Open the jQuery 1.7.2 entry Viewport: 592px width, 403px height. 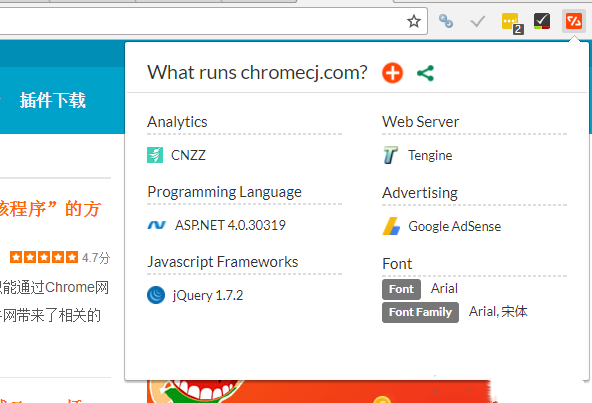click(x=195, y=295)
